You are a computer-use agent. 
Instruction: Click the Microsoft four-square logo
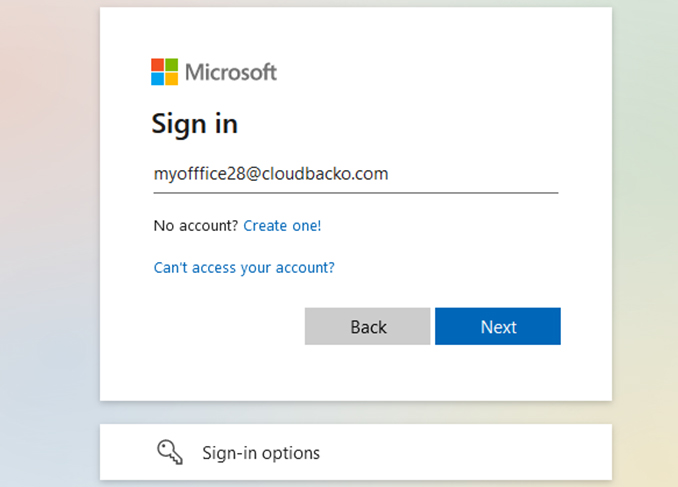164,72
